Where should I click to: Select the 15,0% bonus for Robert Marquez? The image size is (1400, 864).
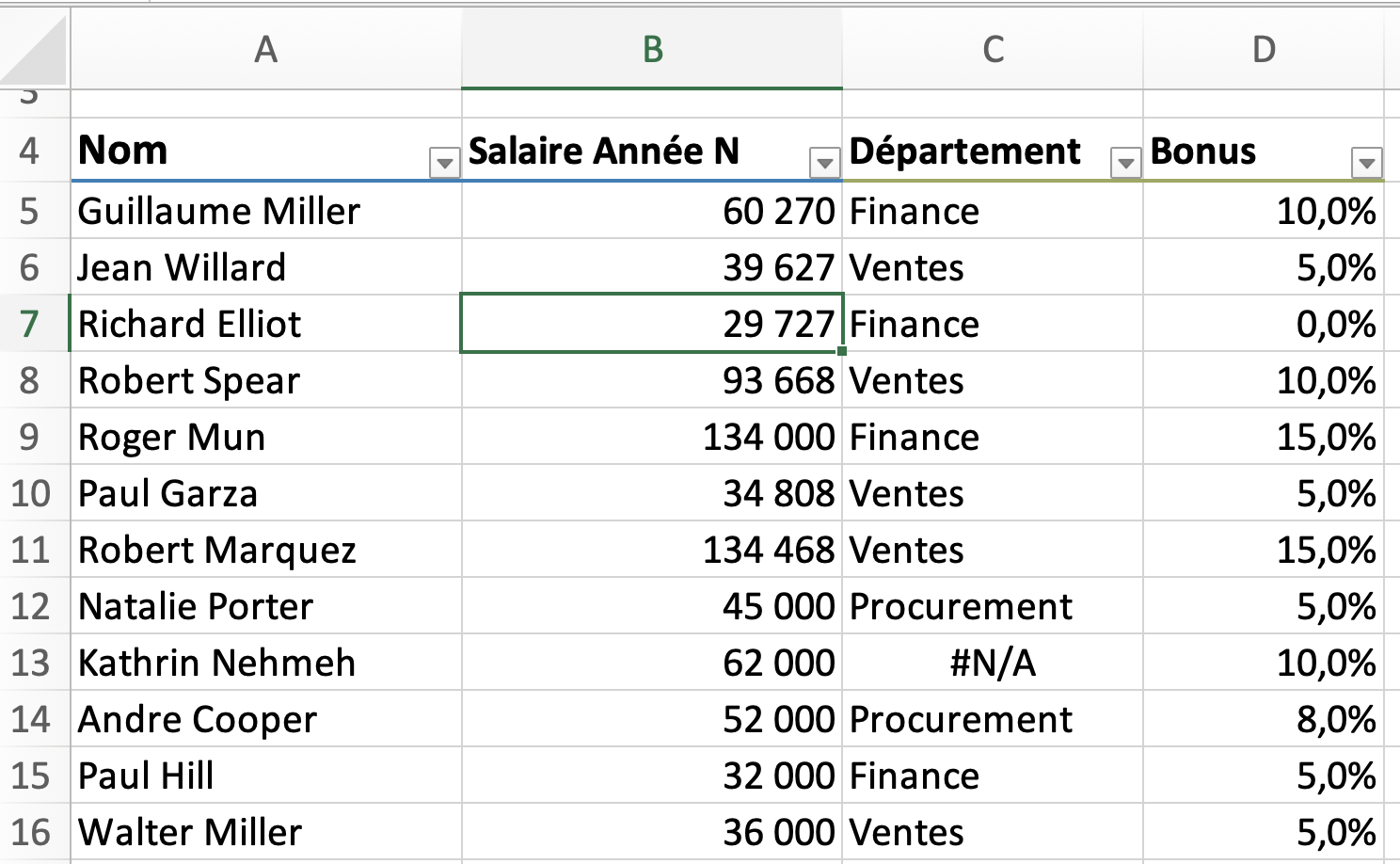1265,550
